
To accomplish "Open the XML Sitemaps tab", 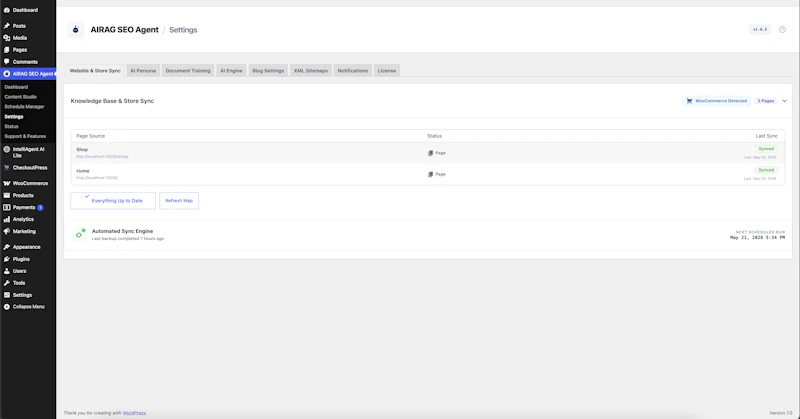I will (x=311, y=71).
